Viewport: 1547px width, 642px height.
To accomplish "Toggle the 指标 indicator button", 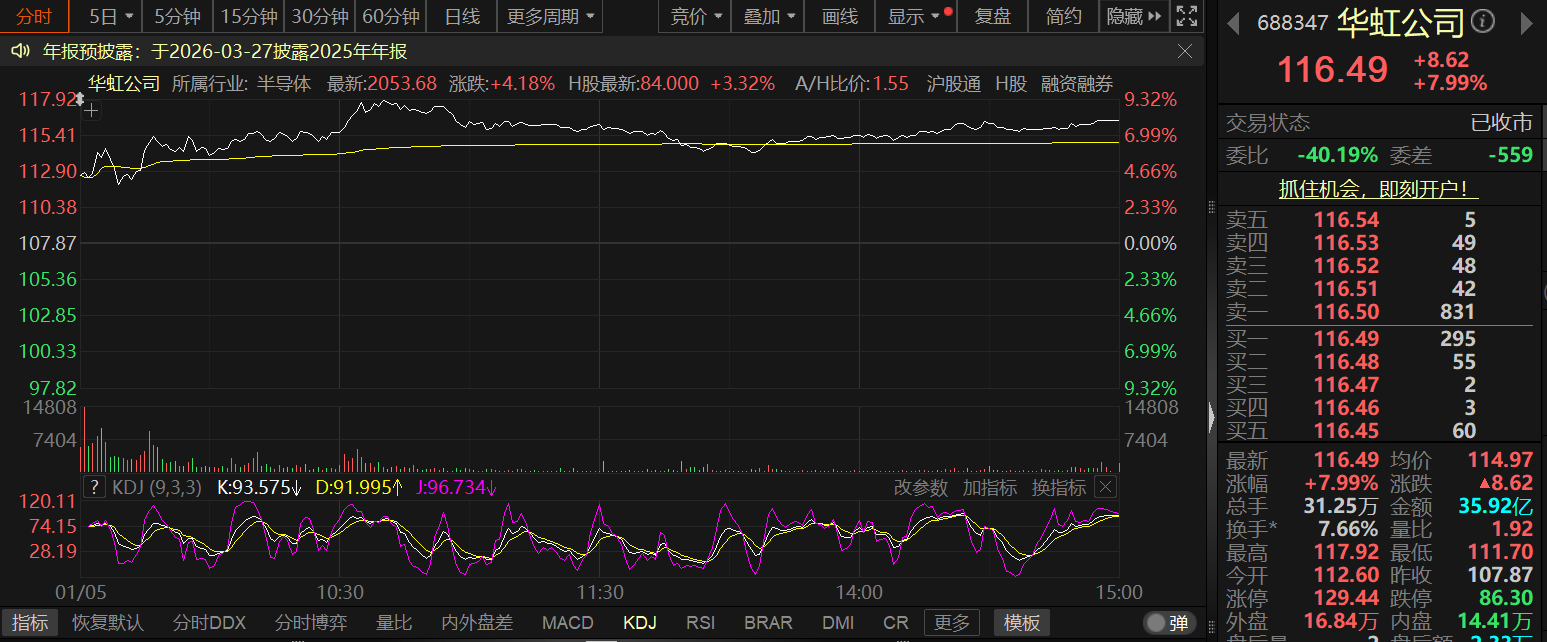I will (x=30, y=623).
